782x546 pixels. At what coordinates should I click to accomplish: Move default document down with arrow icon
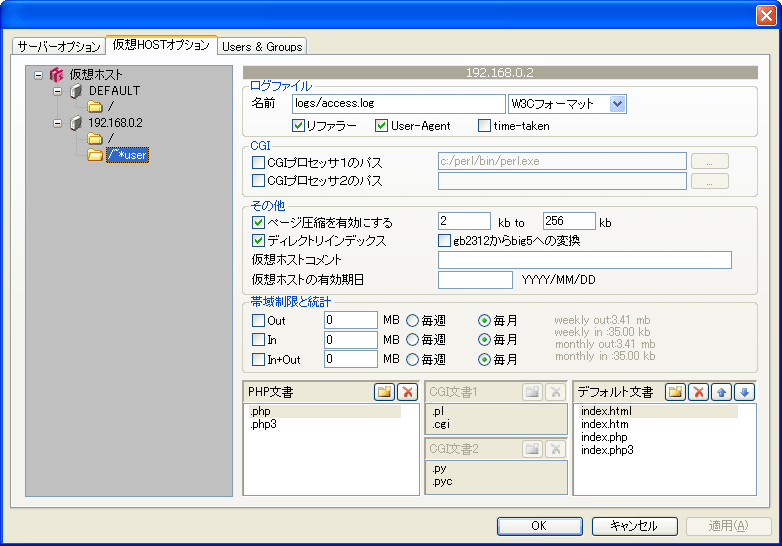(744, 392)
